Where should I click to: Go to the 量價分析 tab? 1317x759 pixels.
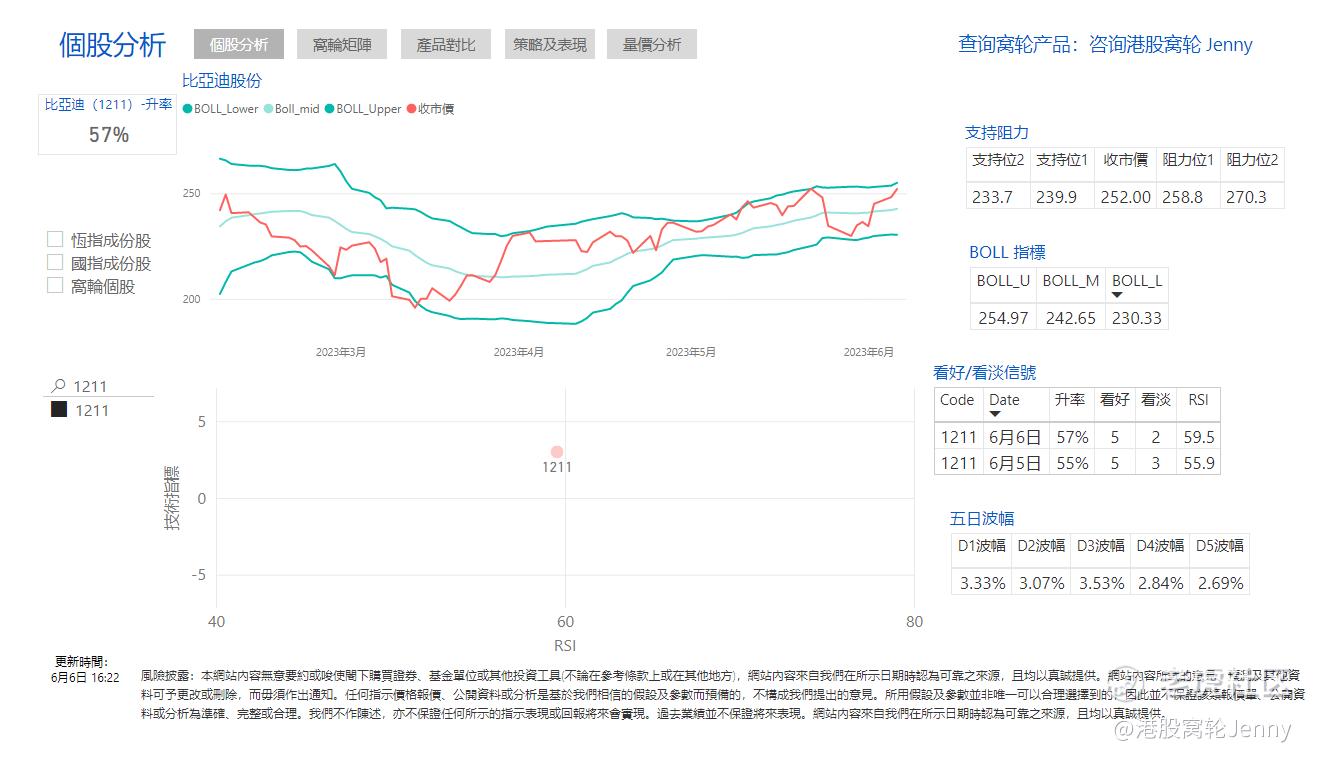pyautogui.click(x=652, y=44)
